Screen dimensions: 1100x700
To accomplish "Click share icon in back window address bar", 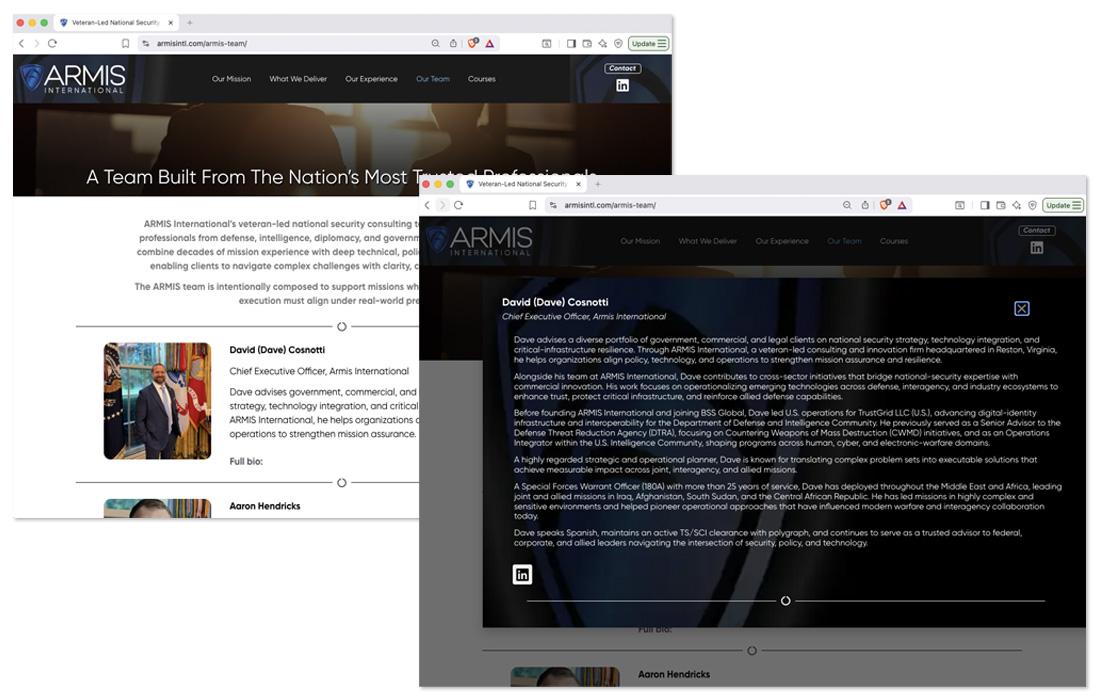I will click(453, 43).
